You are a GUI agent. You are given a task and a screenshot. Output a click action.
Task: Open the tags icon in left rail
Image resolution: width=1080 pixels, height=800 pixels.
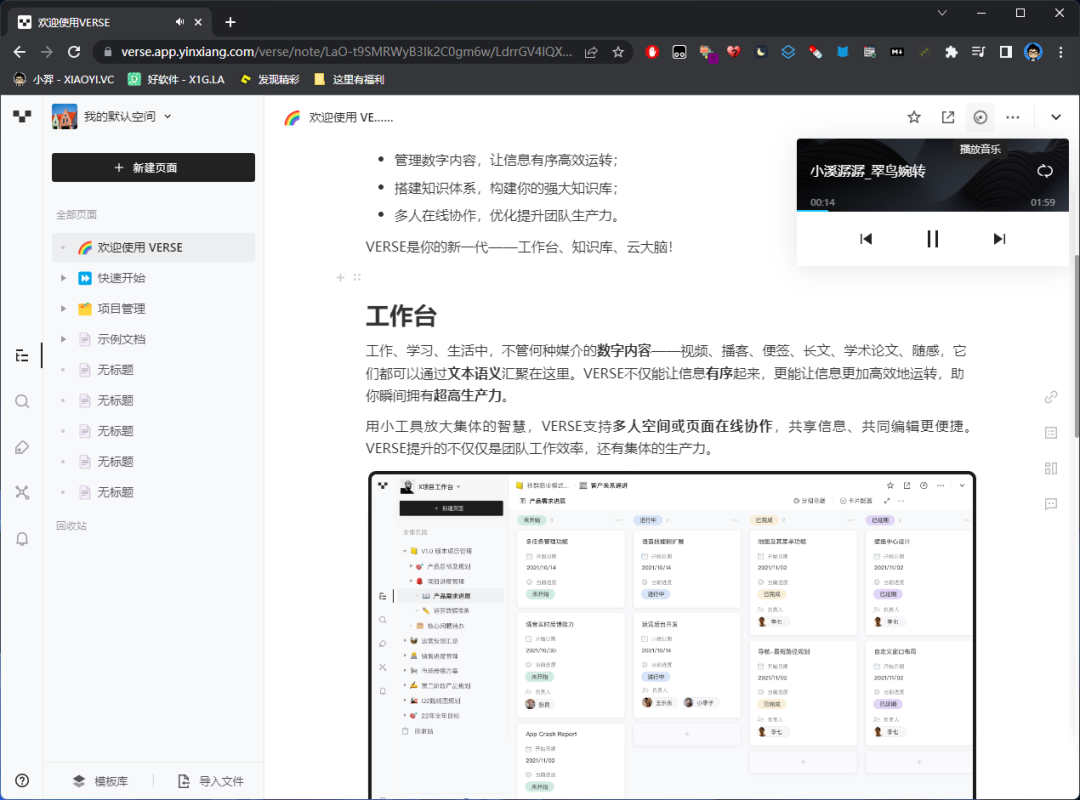tap(22, 447)
